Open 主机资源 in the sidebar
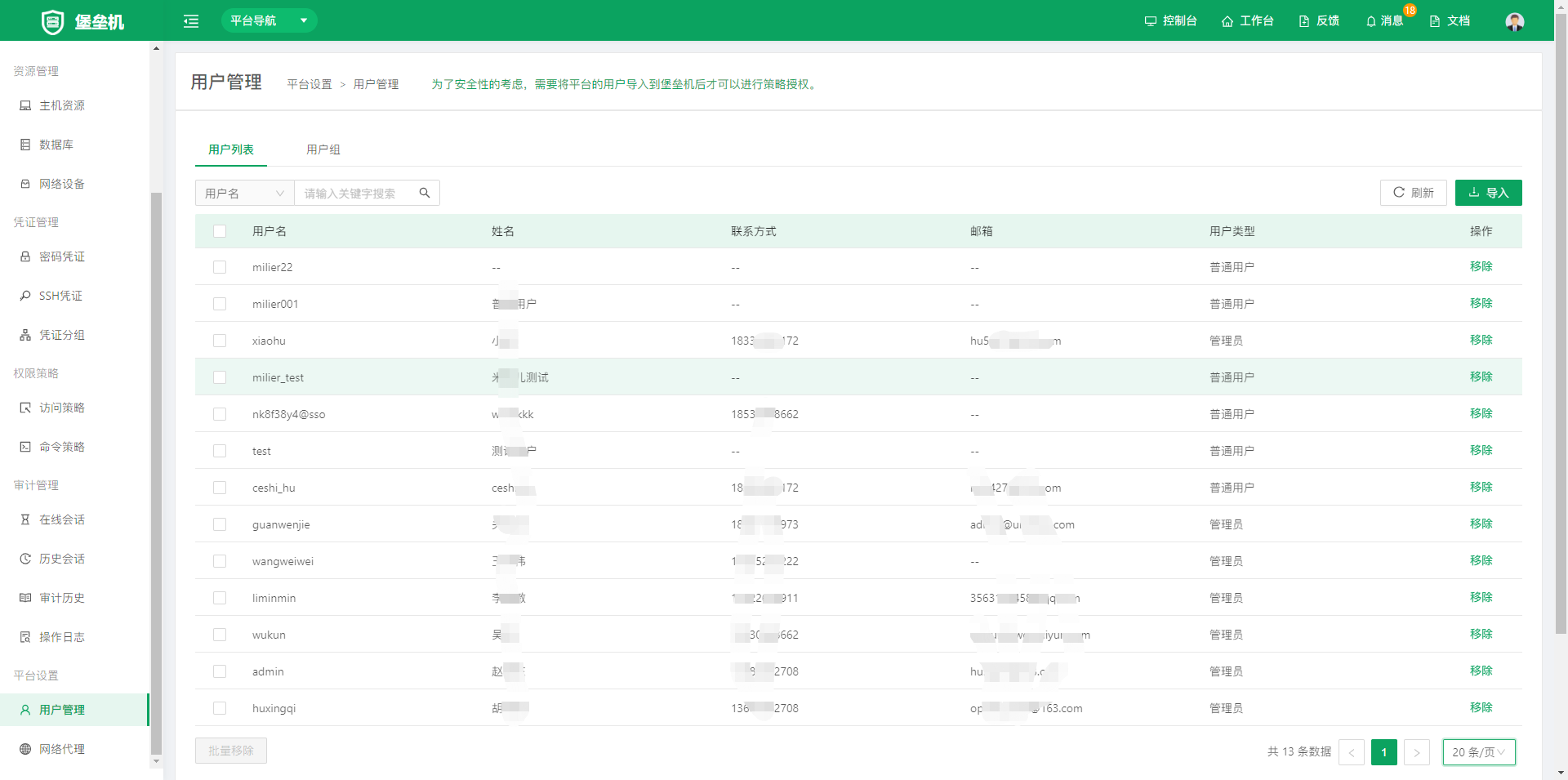 tap(74, 105)
